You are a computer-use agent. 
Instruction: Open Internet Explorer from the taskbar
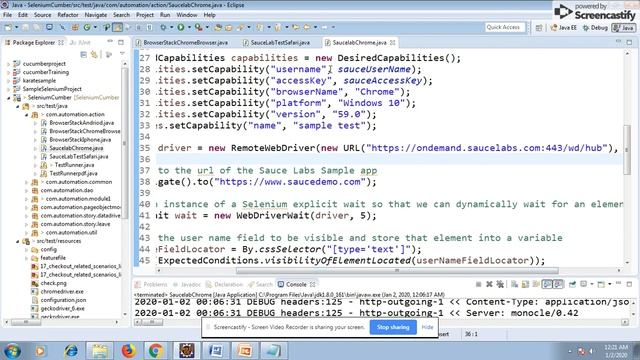pos(71,351)
